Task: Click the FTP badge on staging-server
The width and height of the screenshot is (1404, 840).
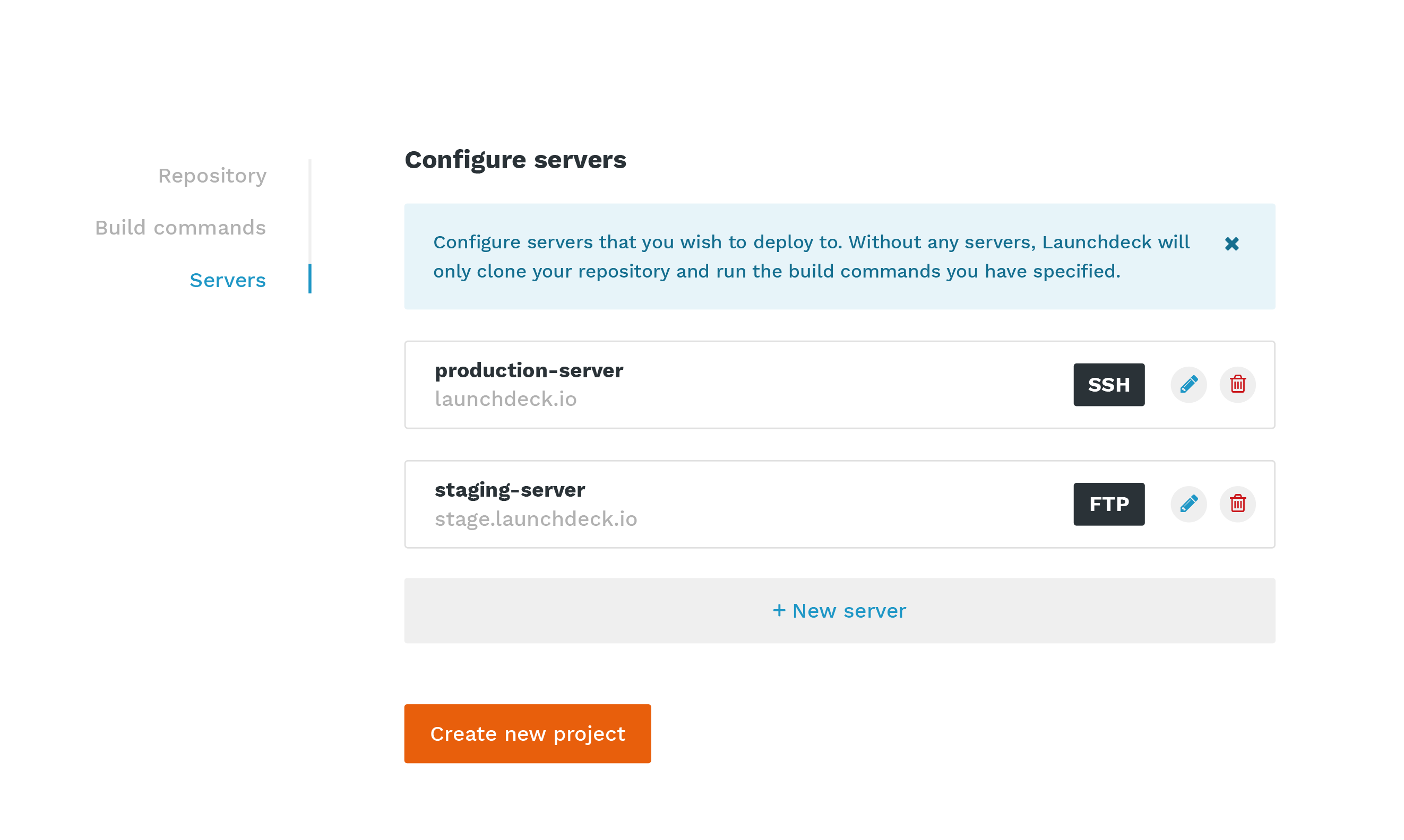Action: [1108, 504]
